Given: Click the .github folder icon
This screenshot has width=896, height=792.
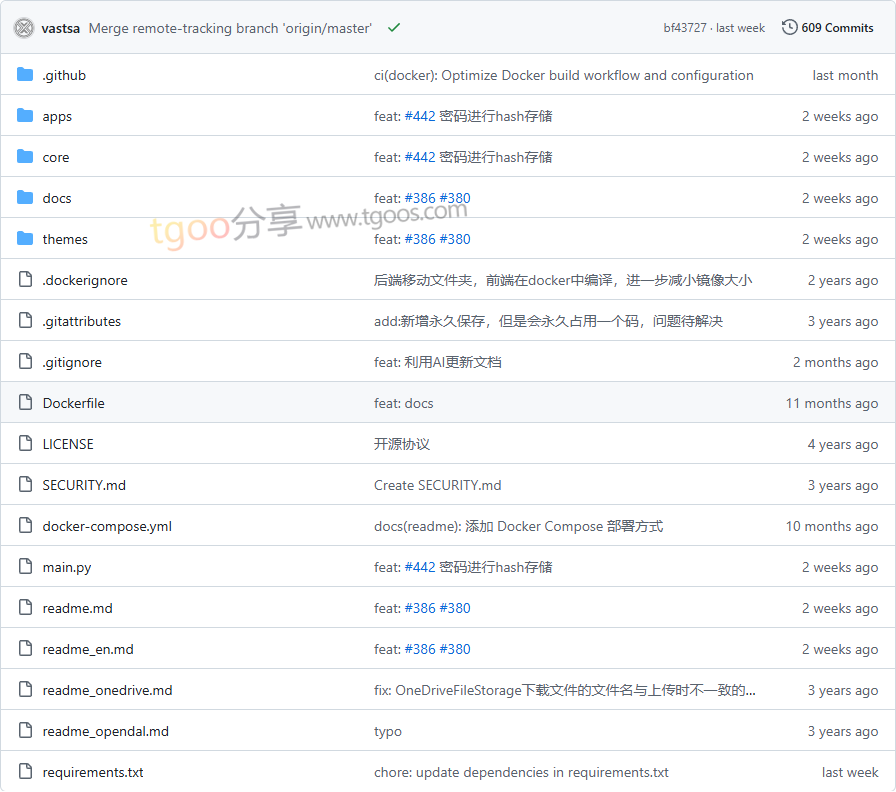Looking at the screenshot, I should click(x=26, y=75).
